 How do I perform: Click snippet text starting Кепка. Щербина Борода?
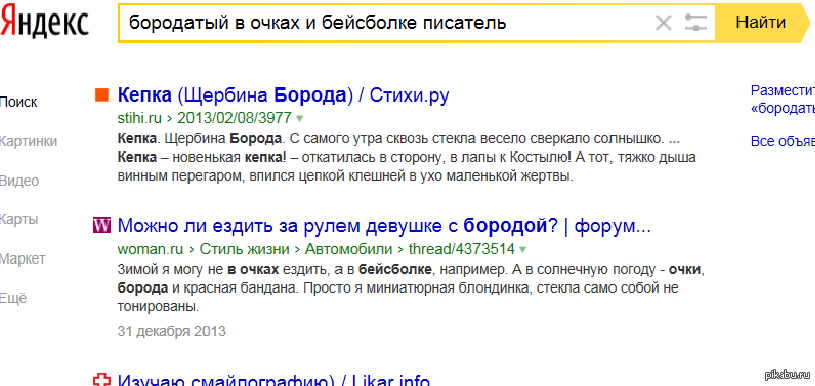coord(407,158)
